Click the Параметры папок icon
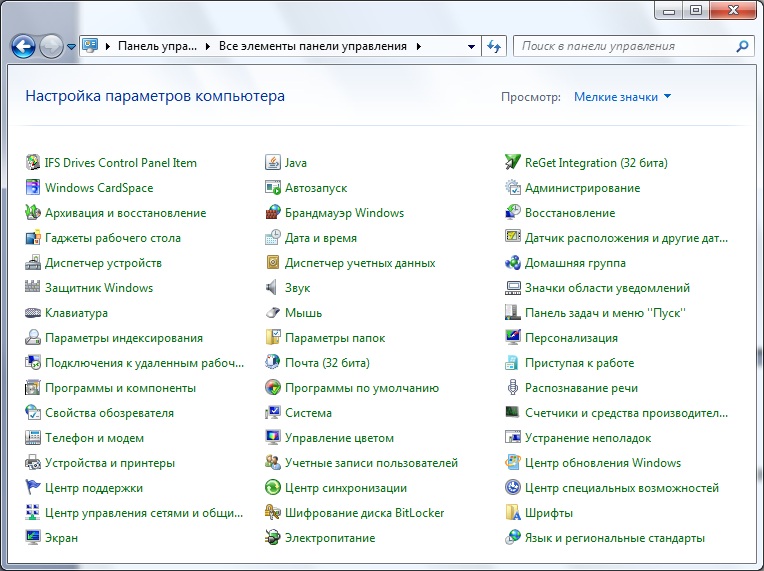The width and height of the screenshot is (764, 571). click(x=273, y=338)
